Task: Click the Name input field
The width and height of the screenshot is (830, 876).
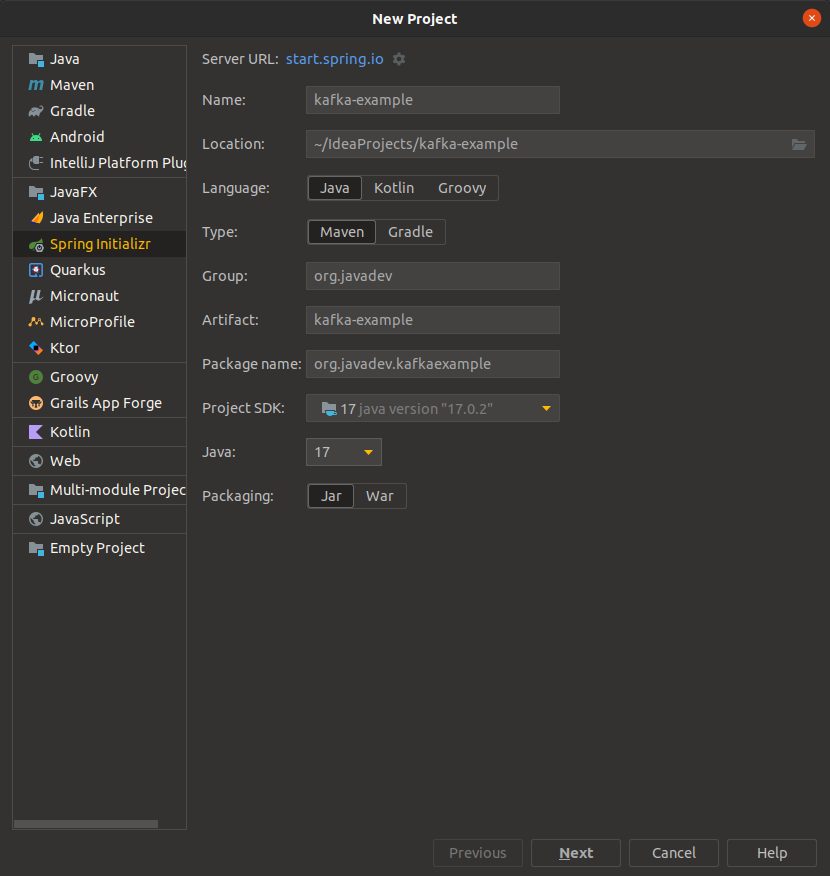Action: point(433,100)
